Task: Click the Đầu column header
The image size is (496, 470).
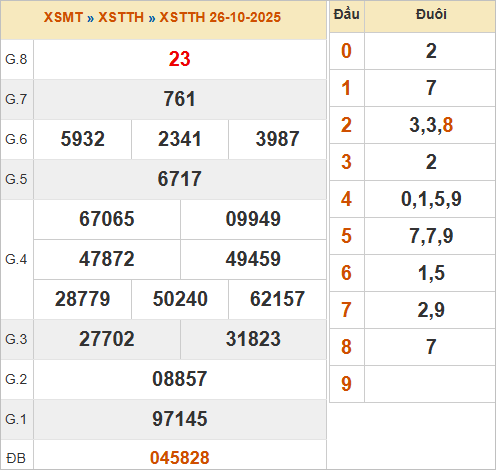Action: tap(347, 14)
